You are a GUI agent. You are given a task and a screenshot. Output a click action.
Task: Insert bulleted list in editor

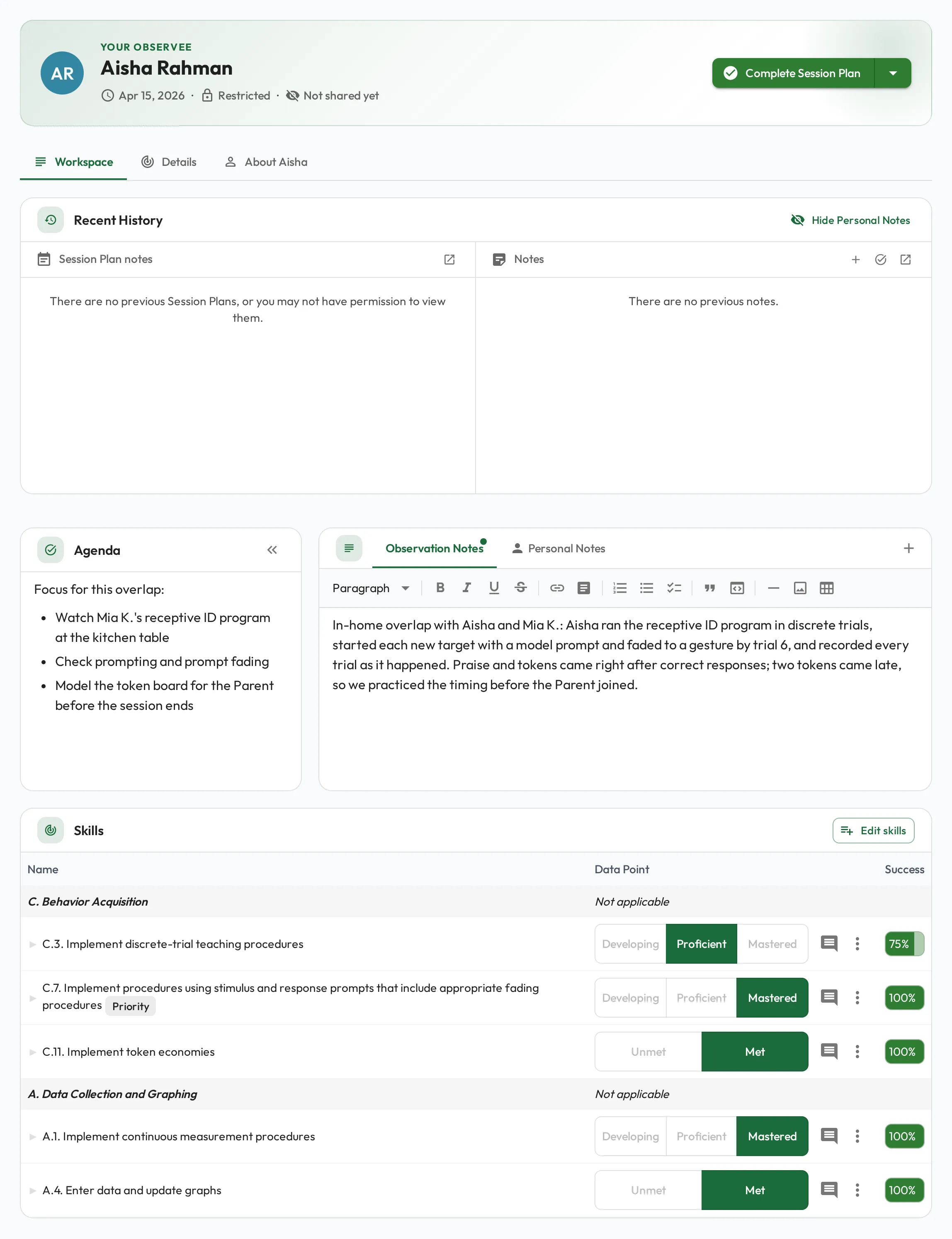(x=646, y=588)
